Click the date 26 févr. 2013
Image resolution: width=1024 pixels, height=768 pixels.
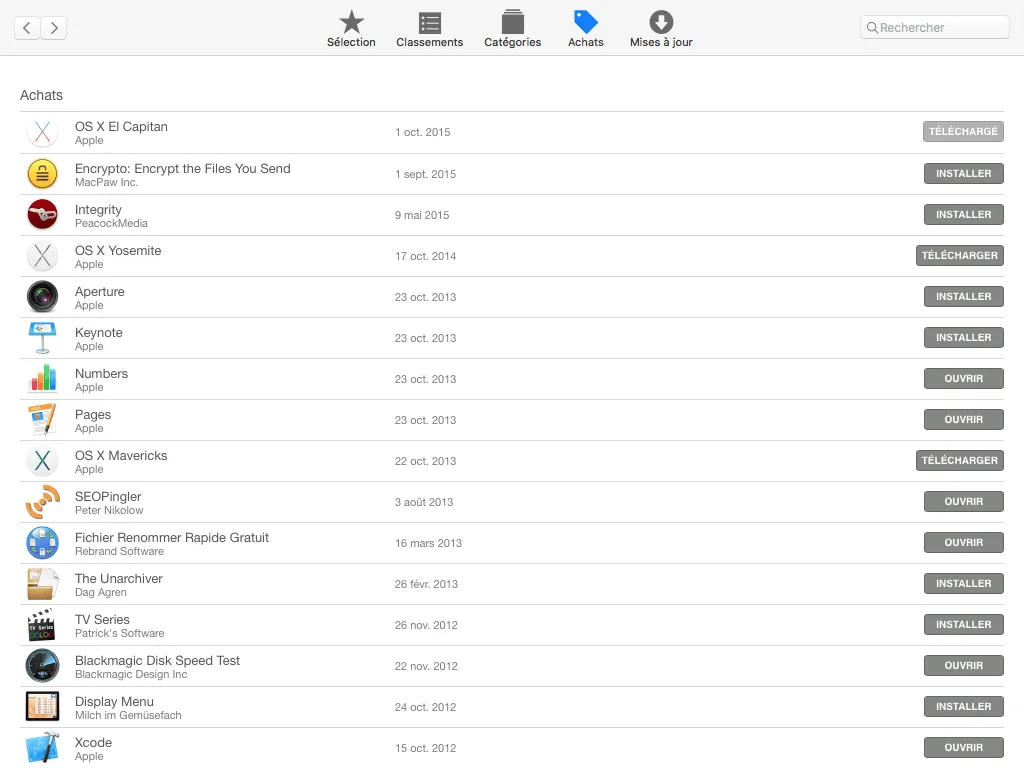point(426,584)
